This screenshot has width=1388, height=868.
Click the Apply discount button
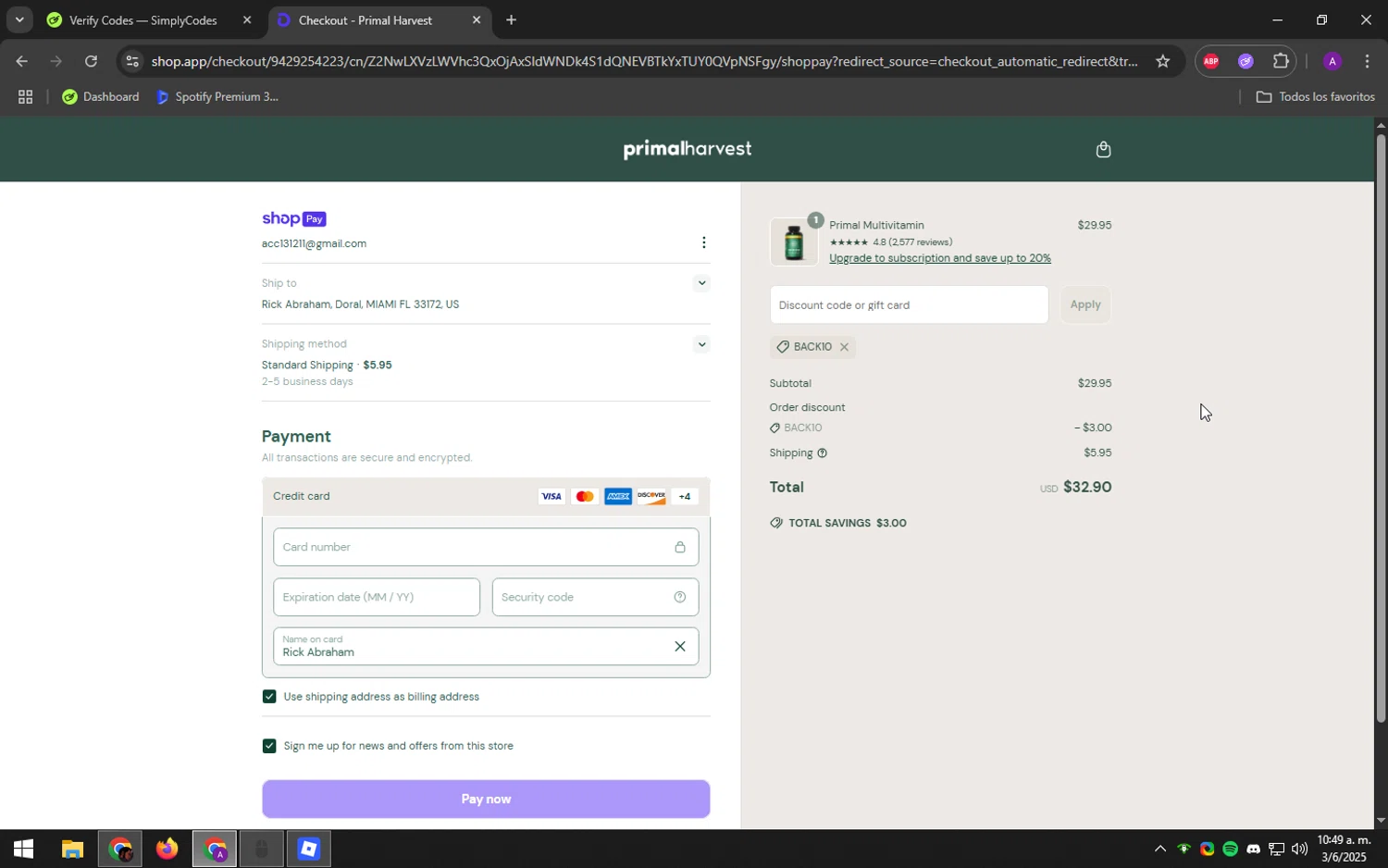[x=1085, y=305]
